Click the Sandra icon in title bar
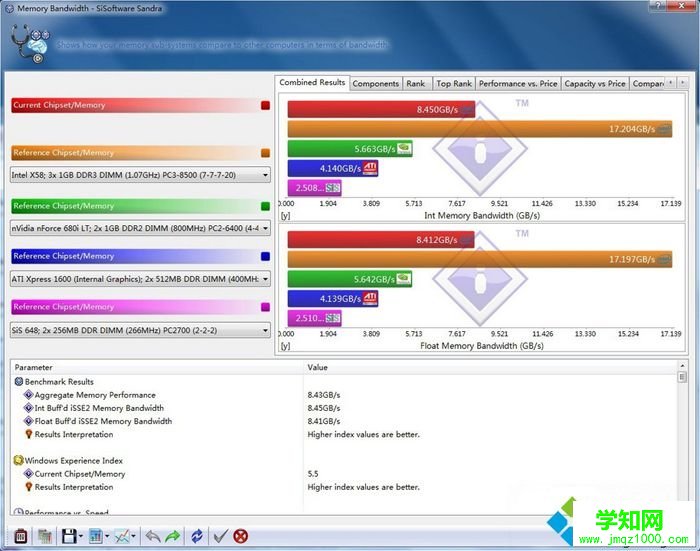The width and height of the screenshot is (700, 551). pyautogui.click(x=9, y=8)
